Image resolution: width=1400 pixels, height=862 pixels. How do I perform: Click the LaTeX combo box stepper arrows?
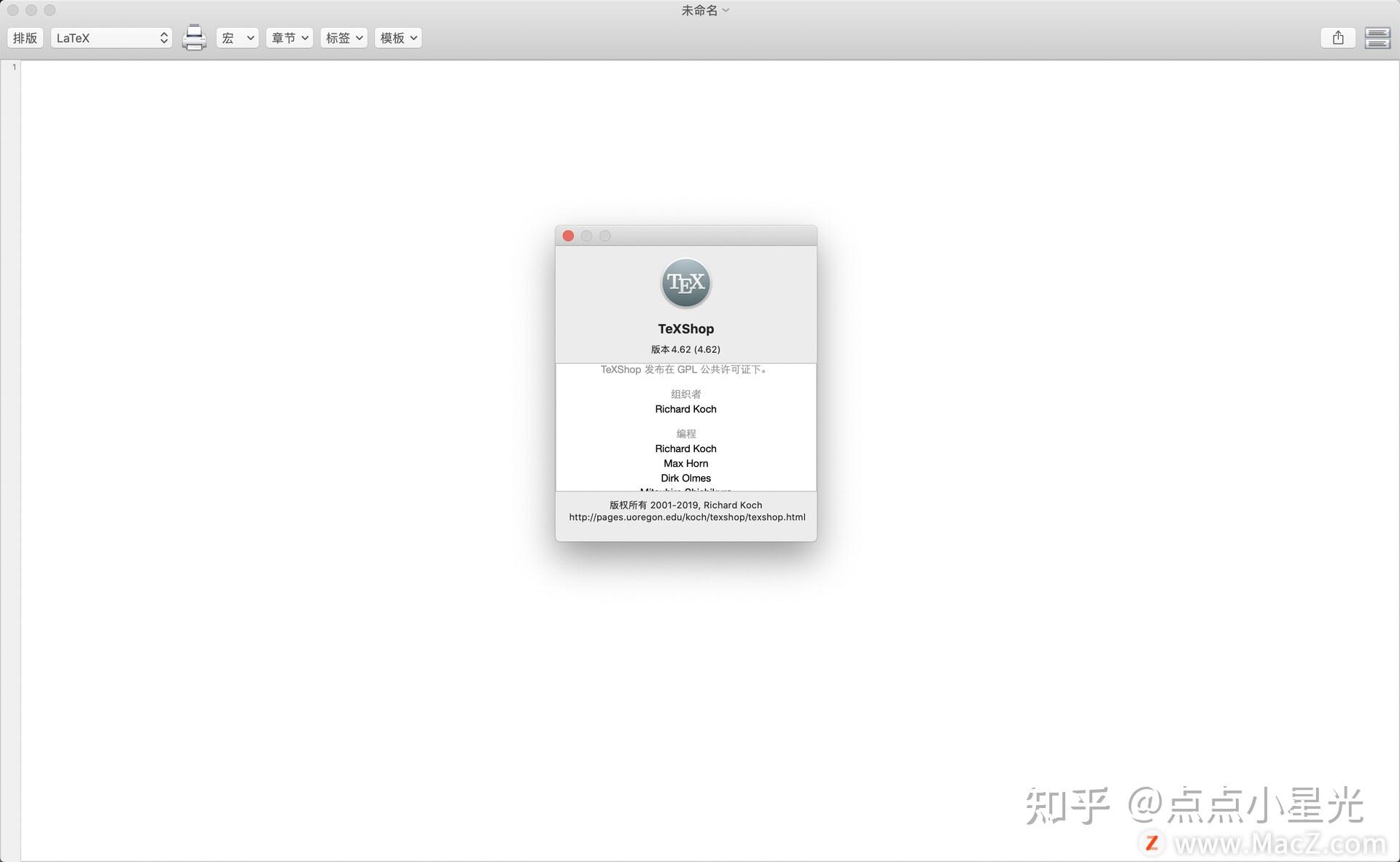point(163,37)
